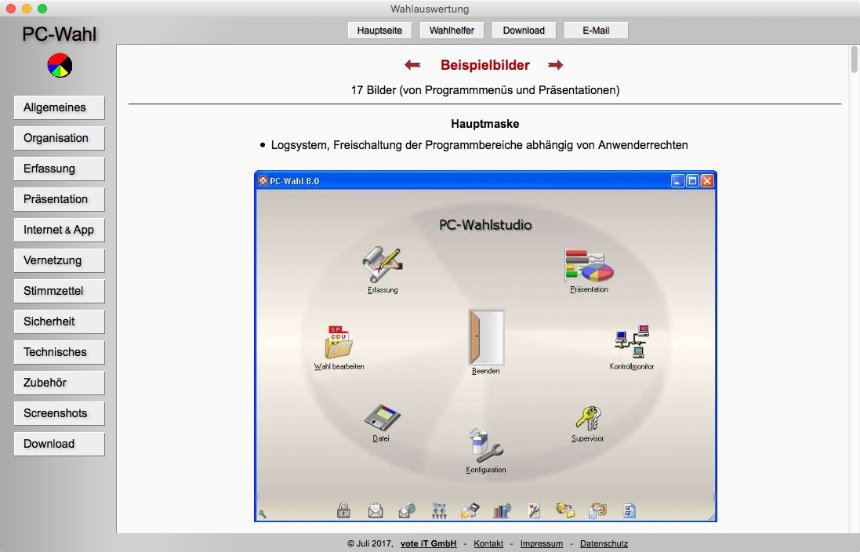Open the Präsentation charts icon

point(589,265)
